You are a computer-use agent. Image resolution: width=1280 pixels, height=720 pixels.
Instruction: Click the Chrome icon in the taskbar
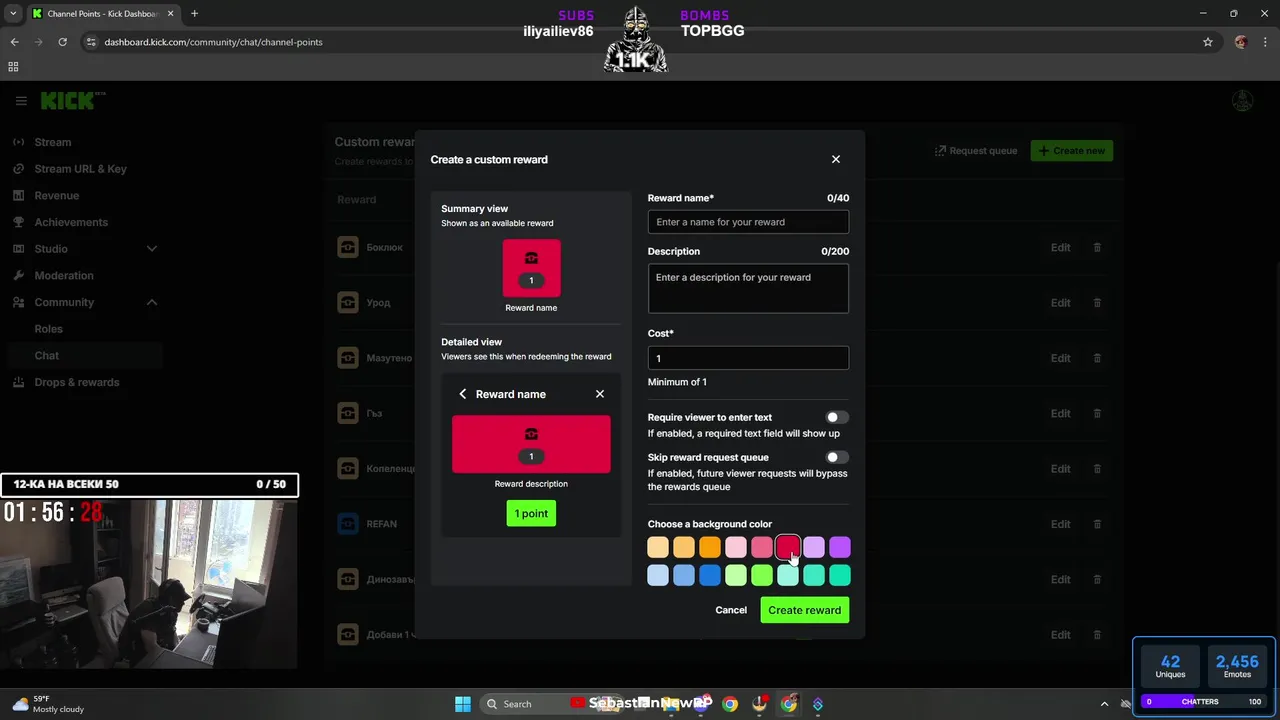730,704
